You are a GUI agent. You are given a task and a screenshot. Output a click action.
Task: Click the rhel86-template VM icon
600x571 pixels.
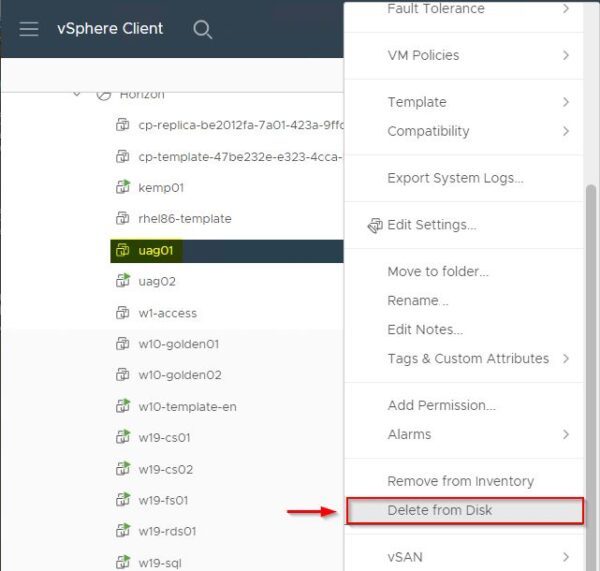(x=122, y=219)
